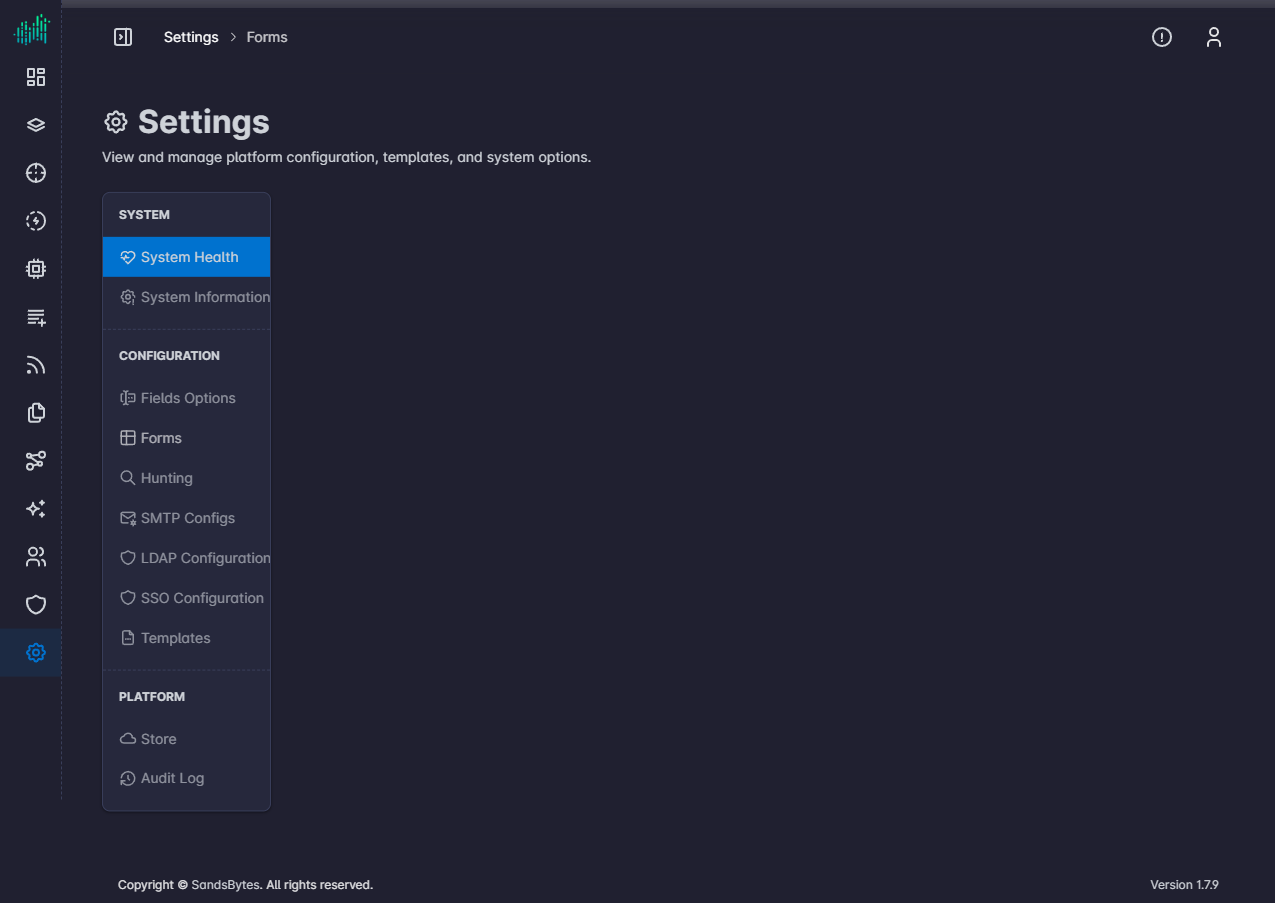The image size is (1275, 903).
Task: Click the magnifier icon beside Hunting
Action: point(127,478)
